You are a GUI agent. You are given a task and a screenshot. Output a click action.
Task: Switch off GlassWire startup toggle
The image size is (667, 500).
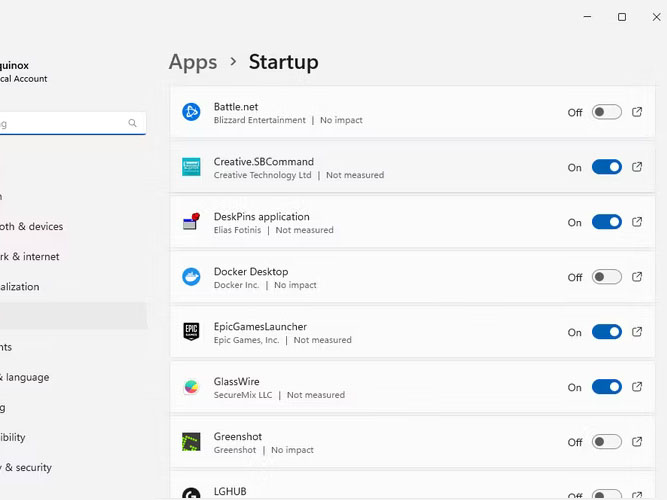pos(607,387)
